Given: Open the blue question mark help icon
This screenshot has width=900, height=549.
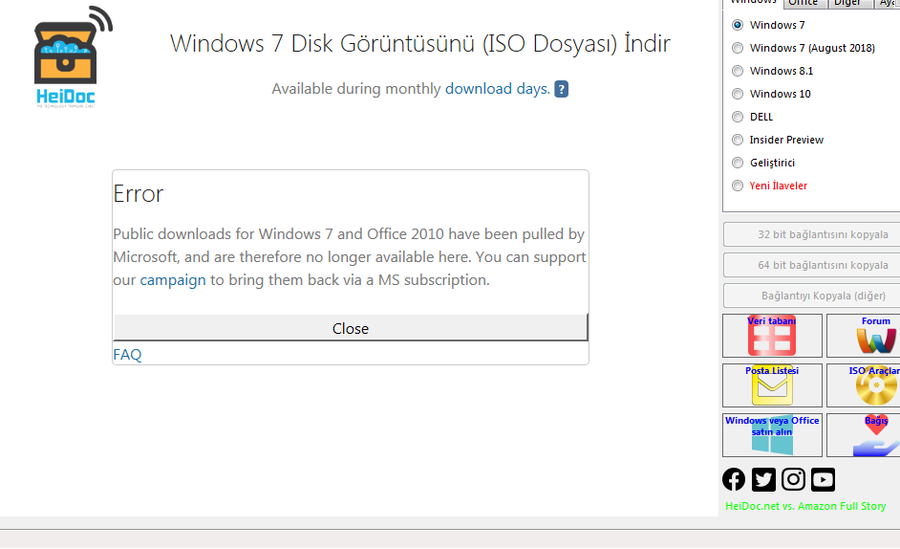Looking at the screenshot, I should pyautogui.click(x=561, y=89).
